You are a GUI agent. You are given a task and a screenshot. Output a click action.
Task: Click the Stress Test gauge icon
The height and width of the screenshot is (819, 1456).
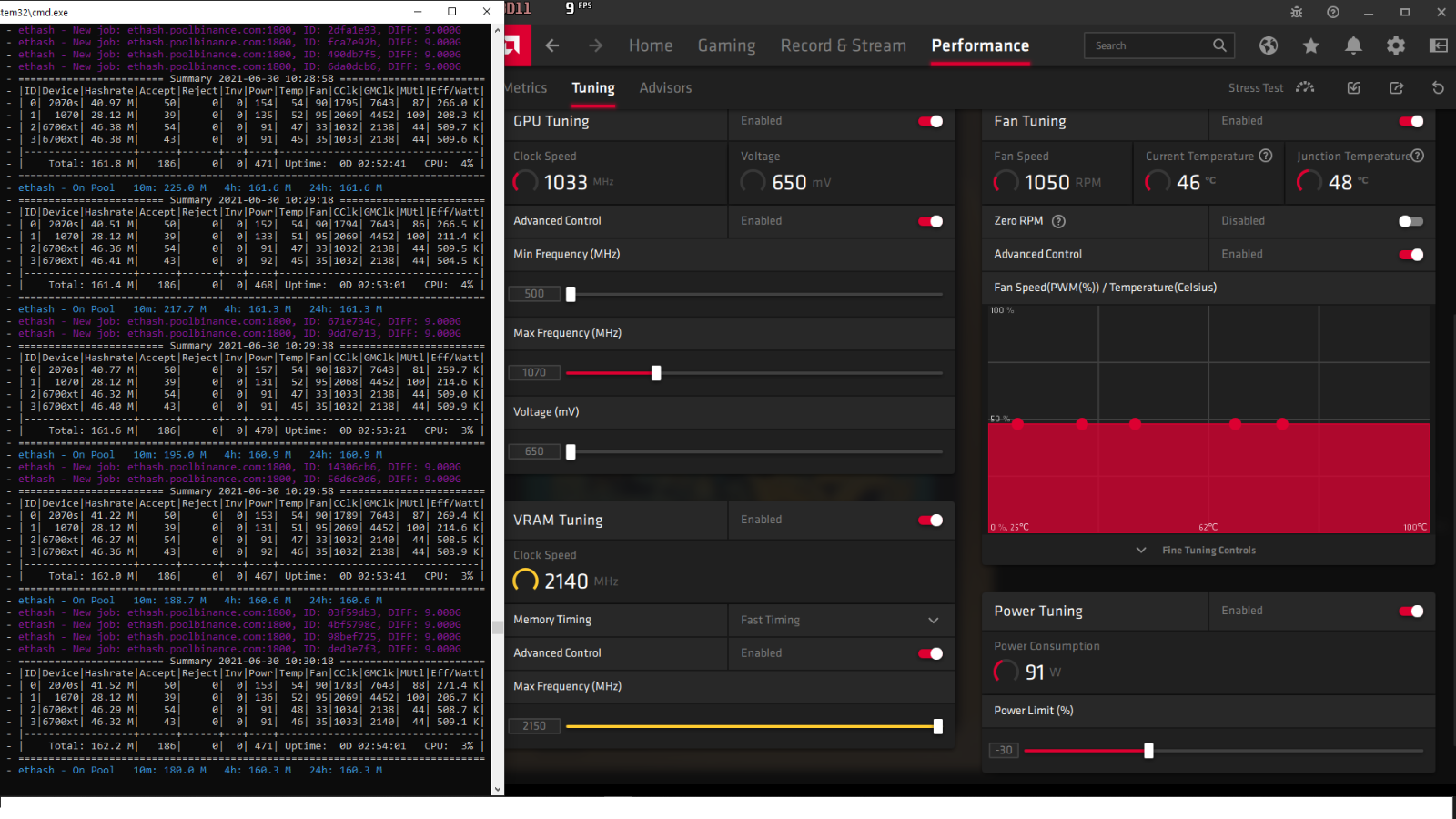point(1305,87)
